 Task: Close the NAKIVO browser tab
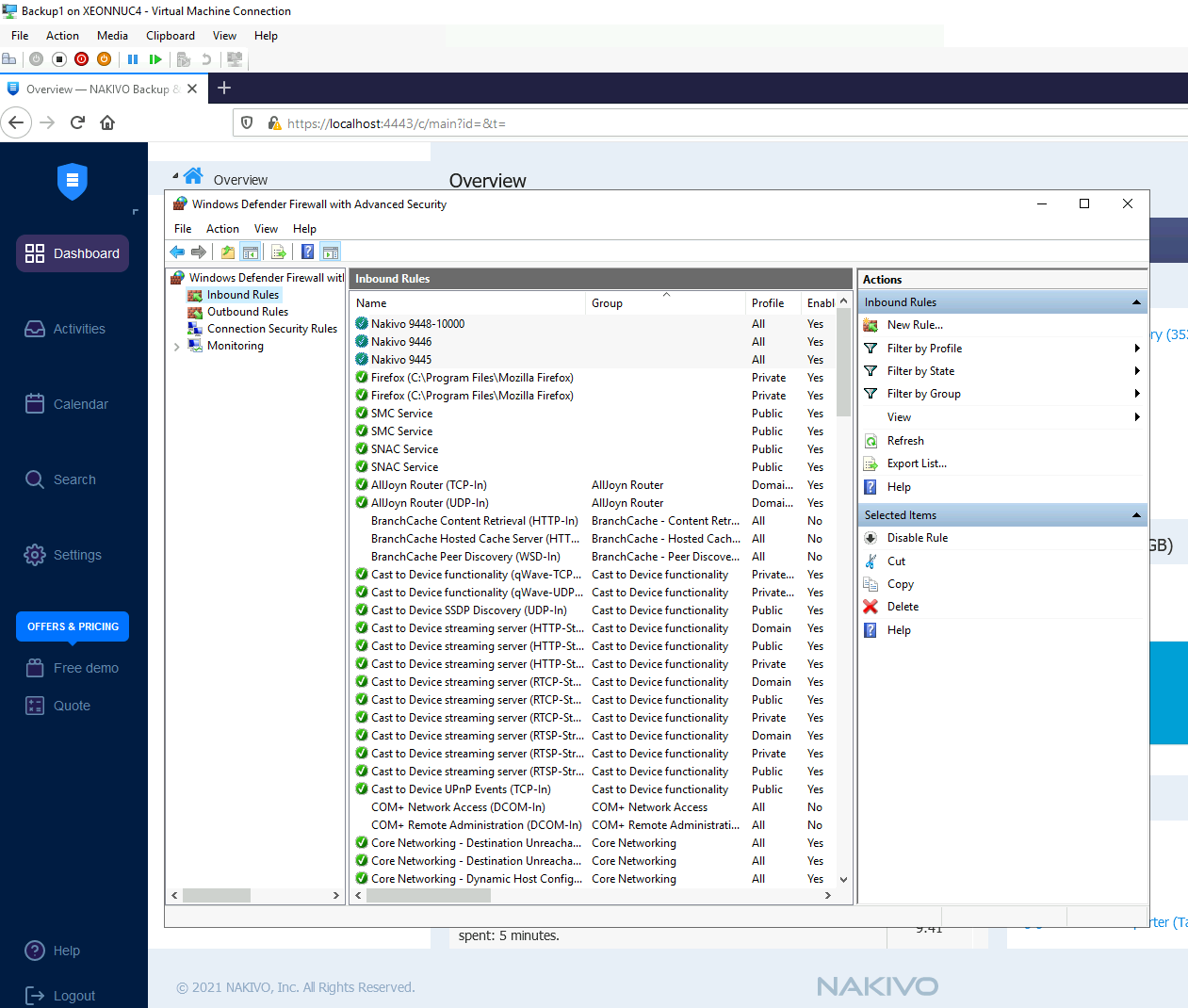pos(192,89)
